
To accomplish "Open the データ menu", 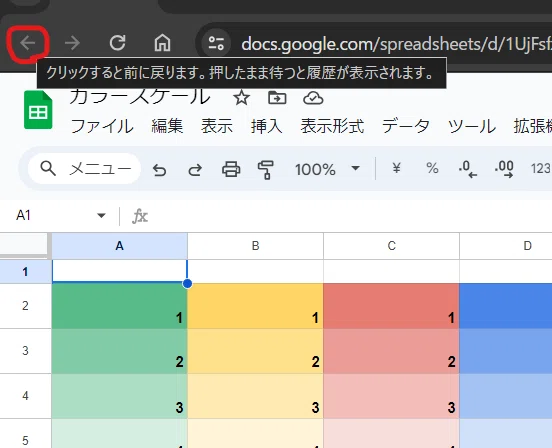I will [406, 126].
